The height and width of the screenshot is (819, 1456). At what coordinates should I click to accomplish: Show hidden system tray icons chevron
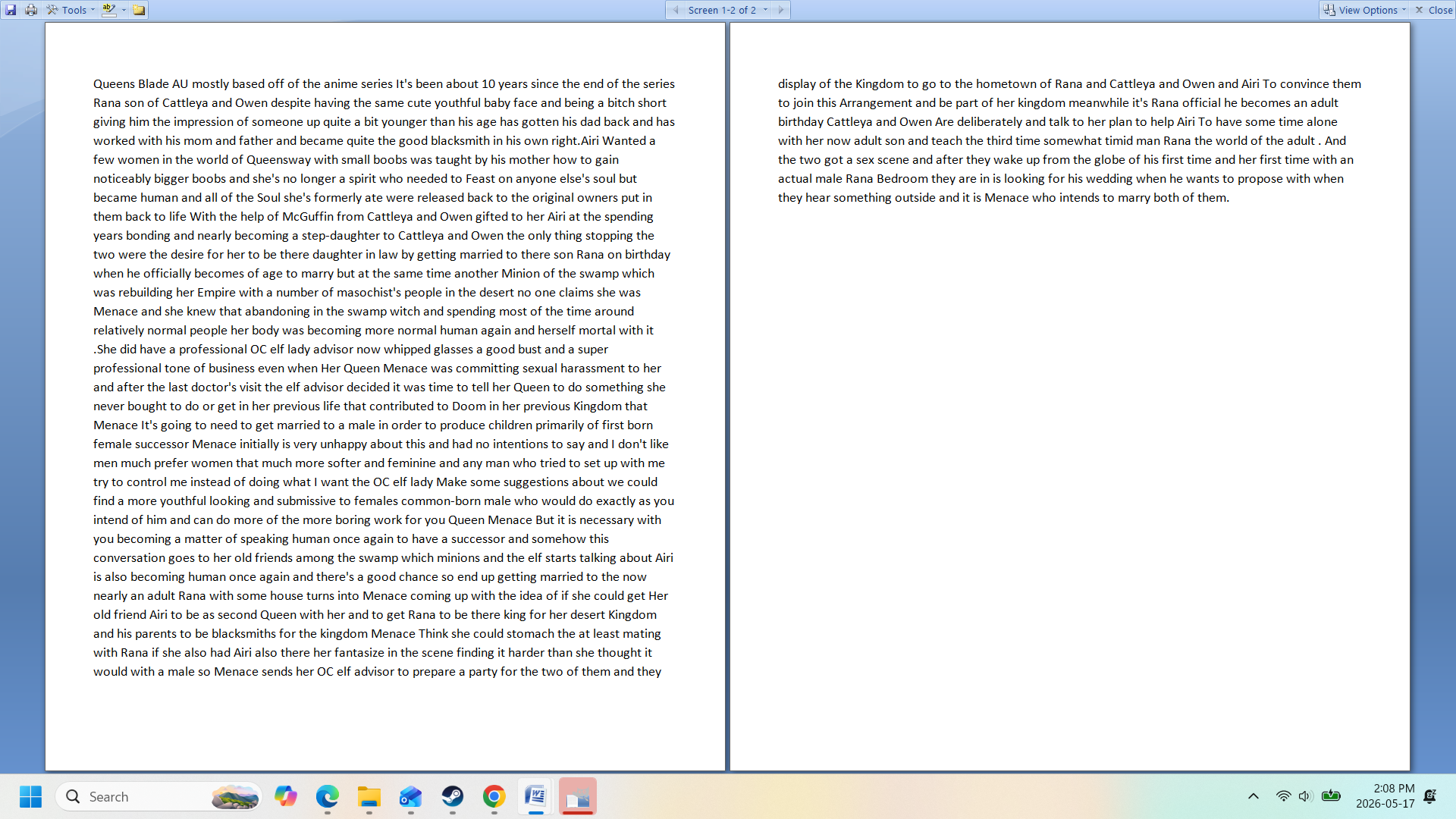coord(1254,796)
